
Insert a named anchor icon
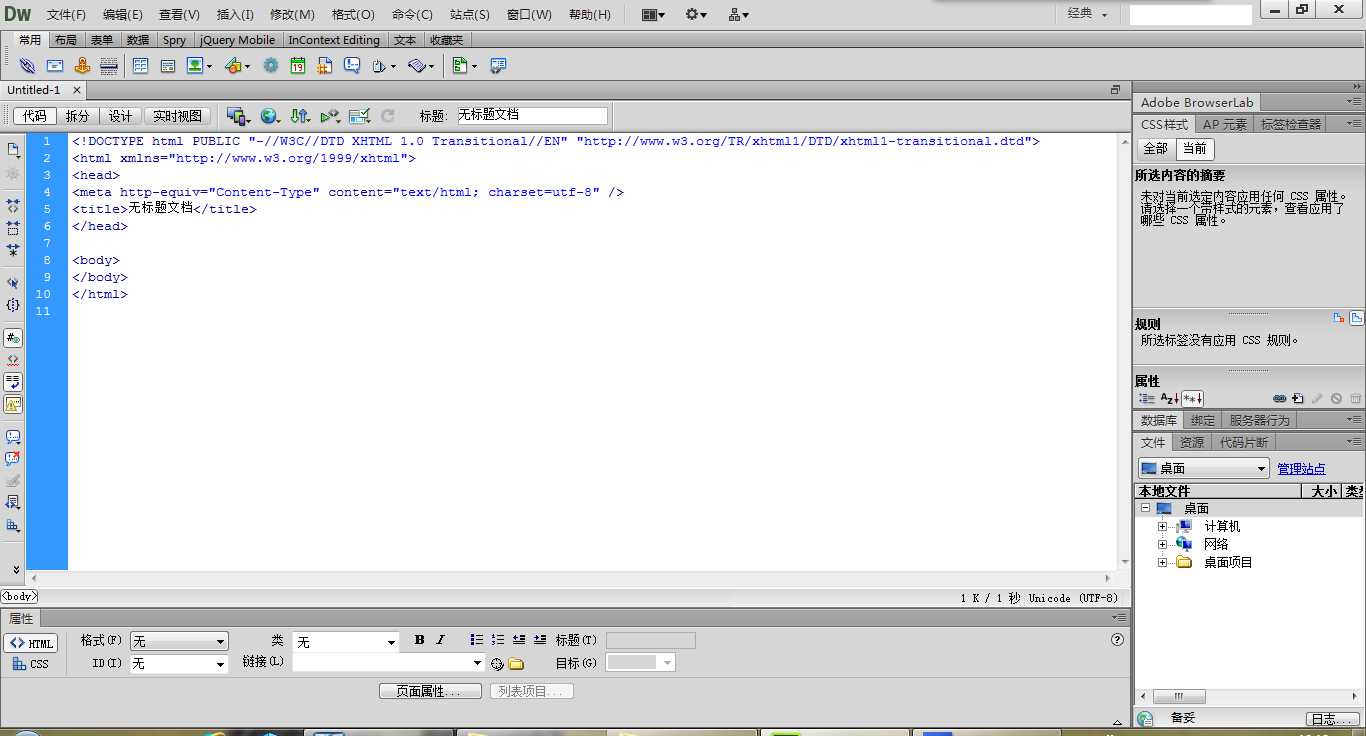tap(82, 66)
